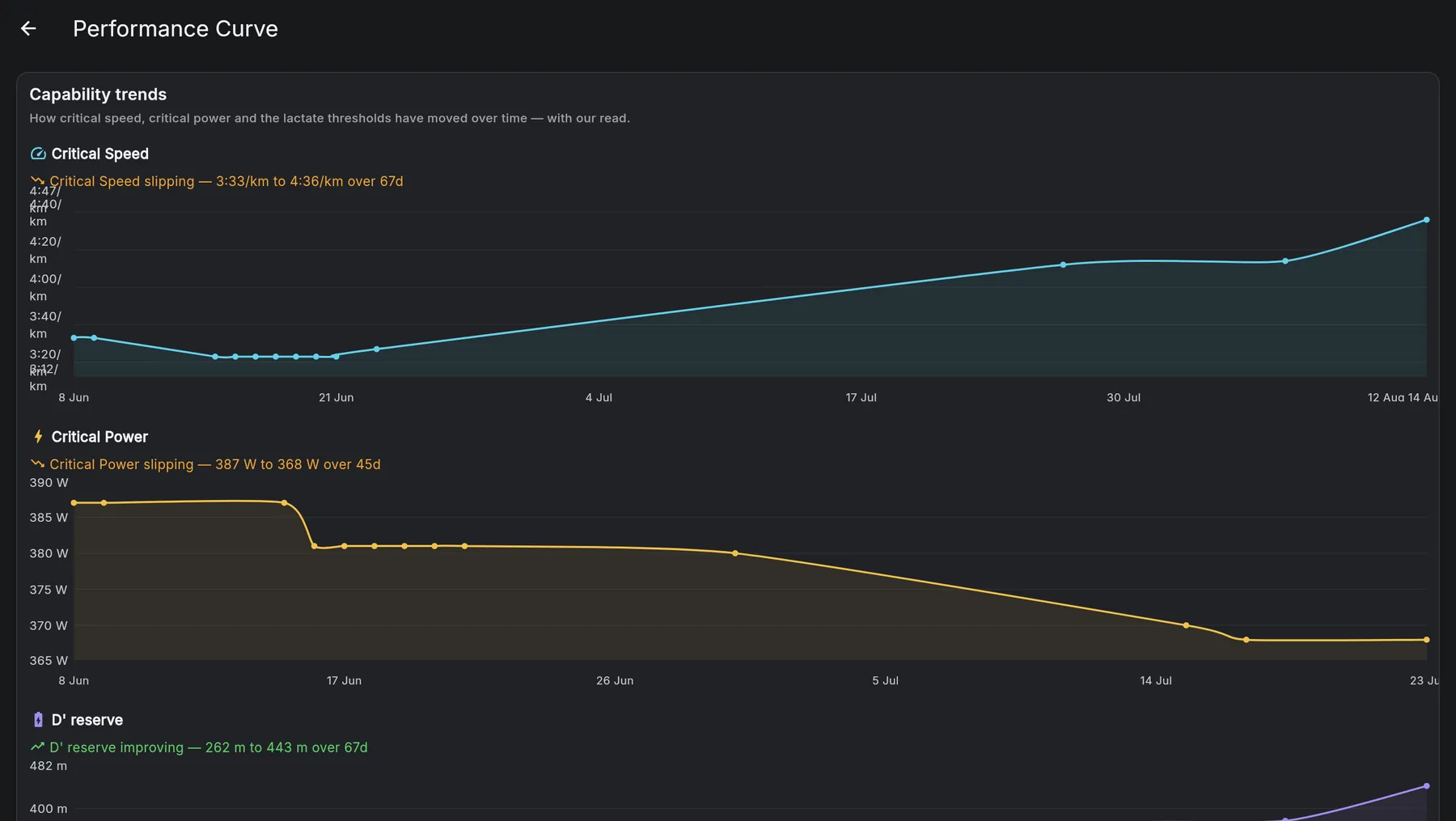Click the '3:40/km' pace axis label
Image resolution: width=1456 pixels, height=821 pixels.
45,325
